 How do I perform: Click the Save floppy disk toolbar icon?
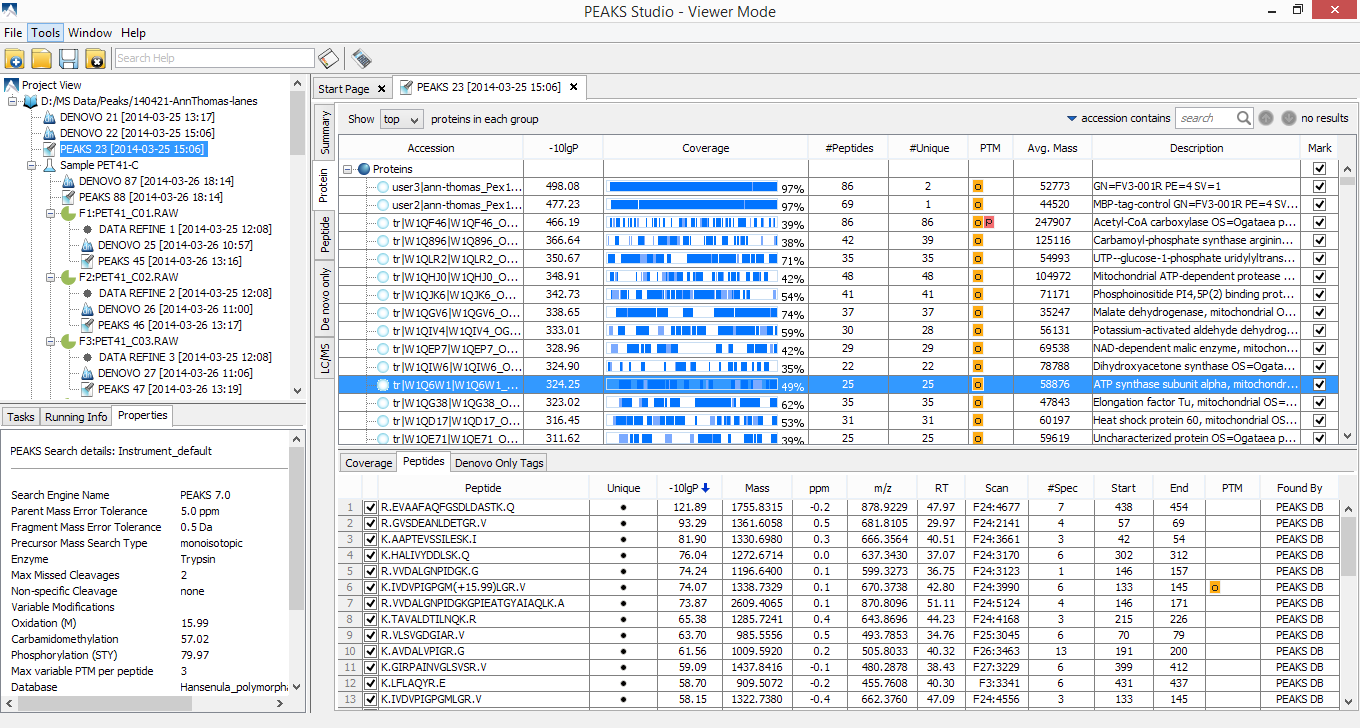(x=68, y=58)
